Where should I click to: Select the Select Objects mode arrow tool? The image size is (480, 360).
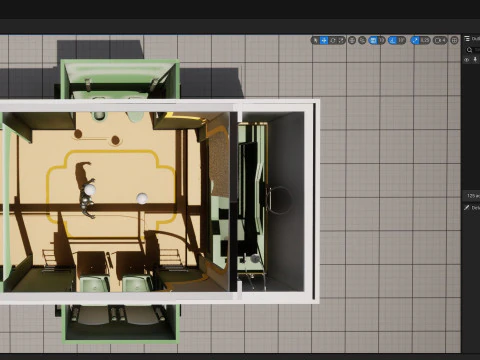(315, 40)
